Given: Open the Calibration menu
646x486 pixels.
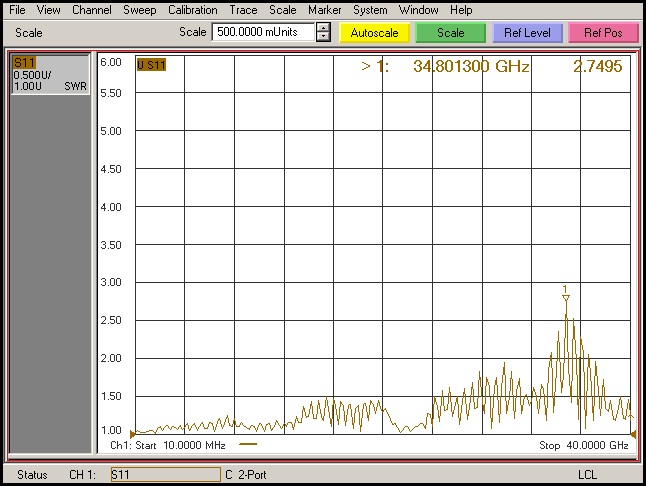Looking at the screenshot, I should coord(193,10).
